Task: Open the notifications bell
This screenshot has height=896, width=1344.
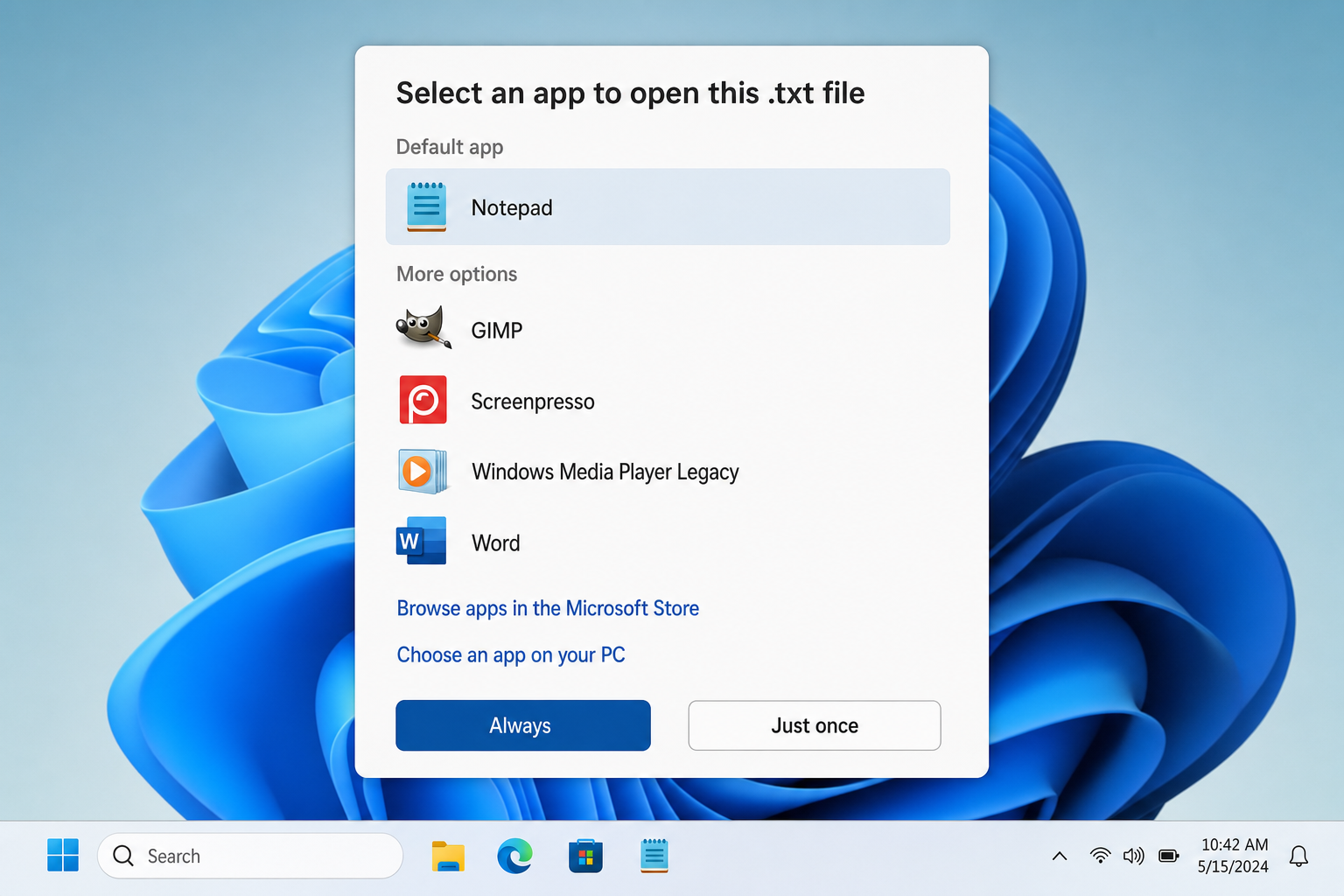Action: [1299, 856]
